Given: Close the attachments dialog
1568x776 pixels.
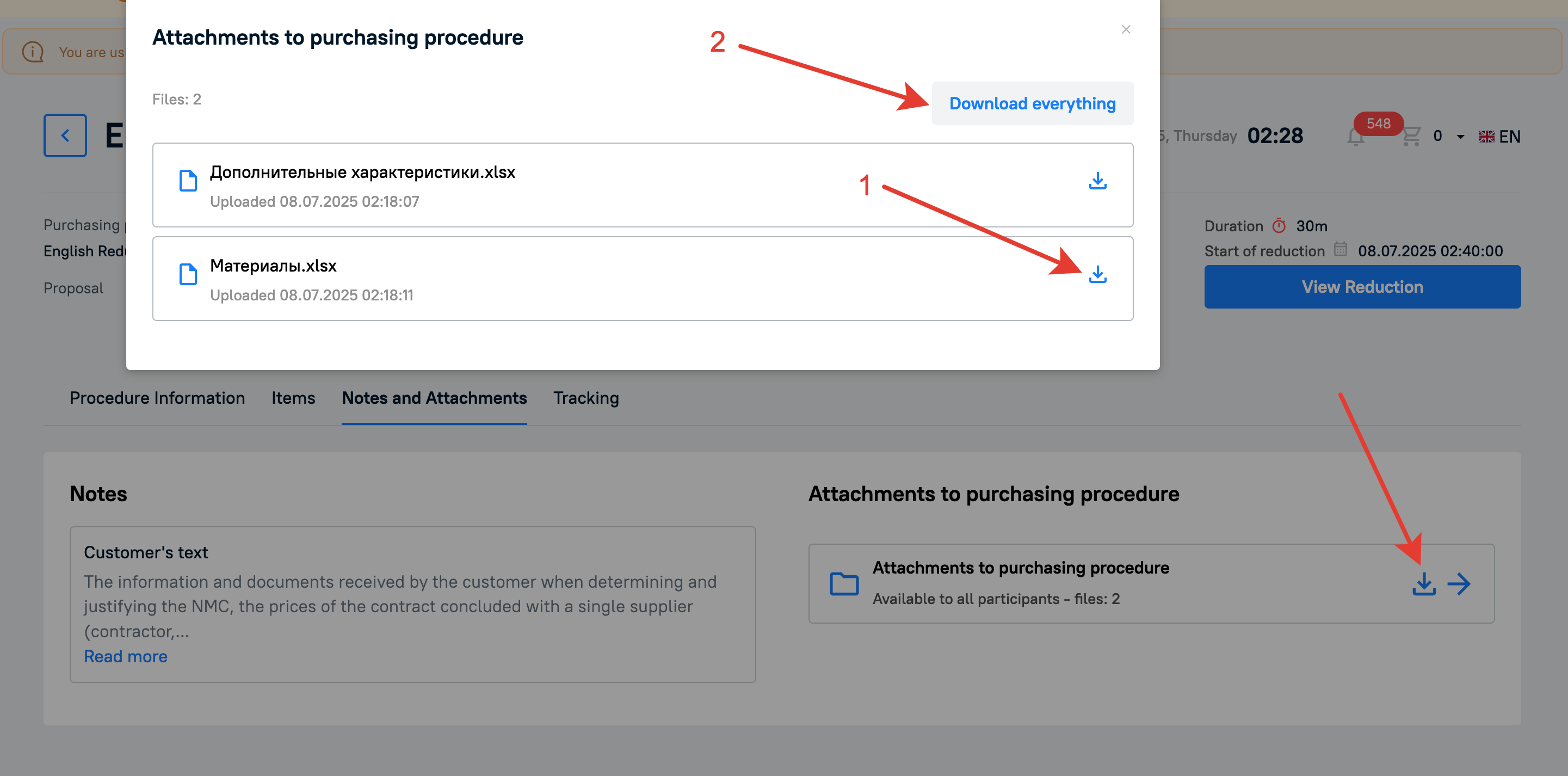Looking at the screenshot, I should [x=1126, y=29].
